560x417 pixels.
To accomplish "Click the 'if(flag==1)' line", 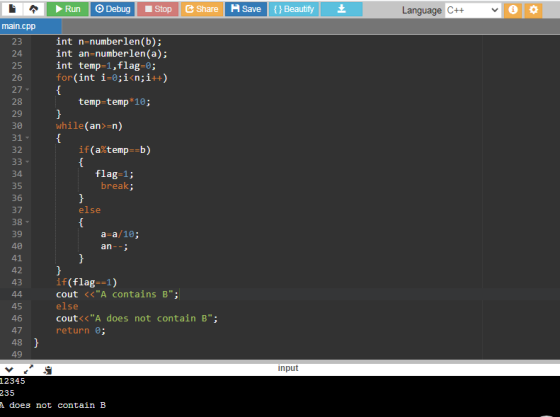I will [86, 282].
